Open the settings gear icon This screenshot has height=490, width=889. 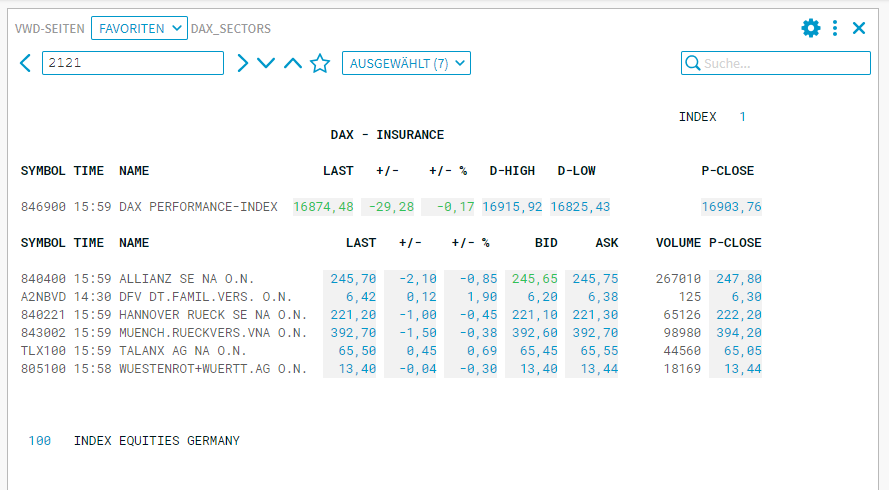(x=810, y=28)
